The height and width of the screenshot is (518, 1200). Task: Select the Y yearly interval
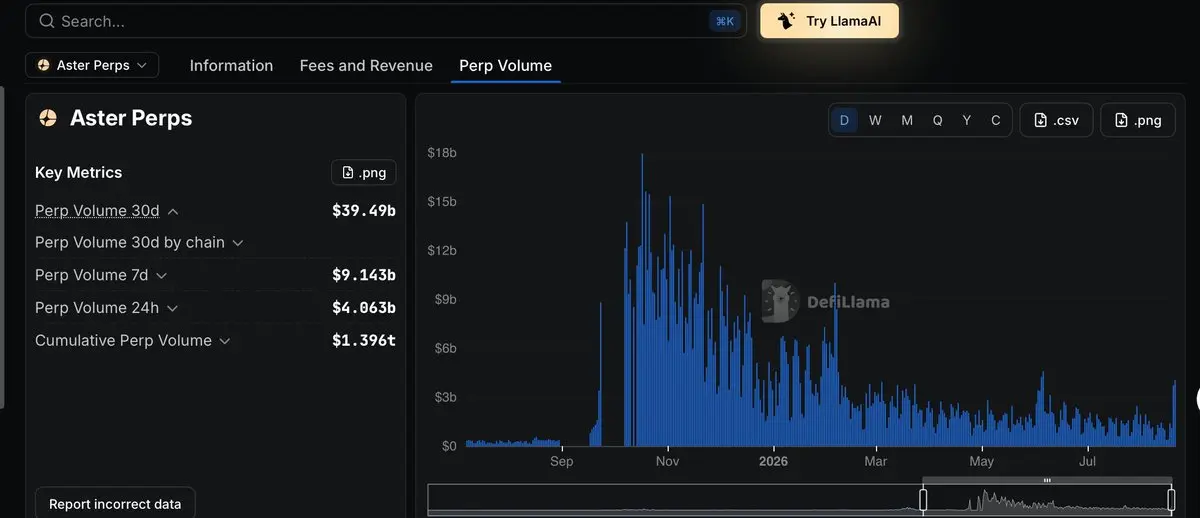967,120
